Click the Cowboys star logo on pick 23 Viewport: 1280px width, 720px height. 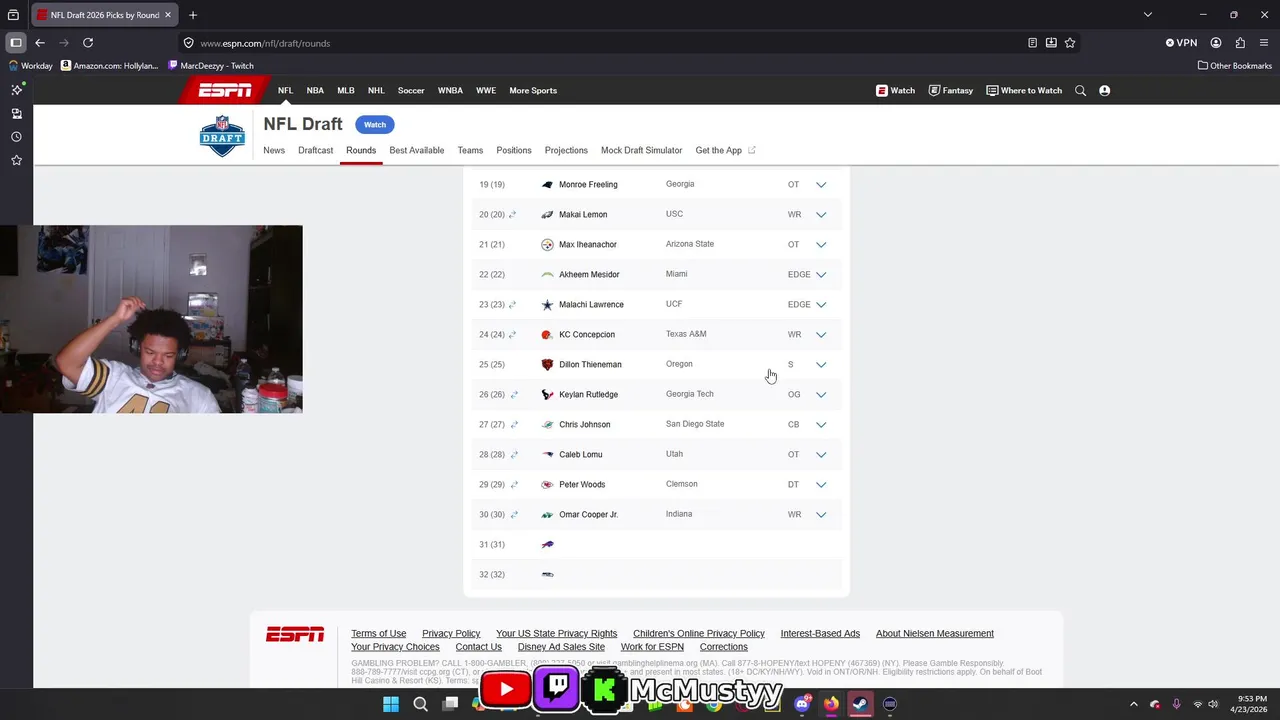pos(547,304)
